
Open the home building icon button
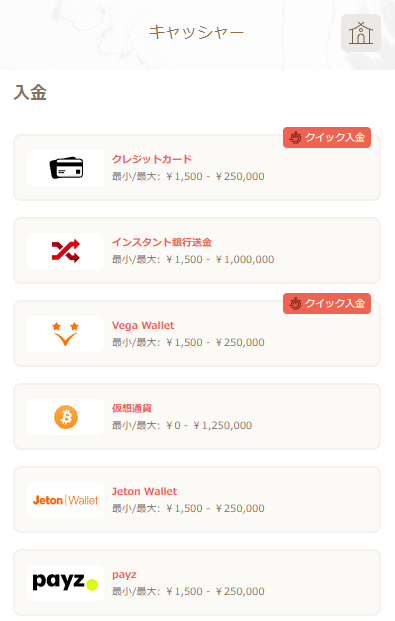tap(361, 33)
